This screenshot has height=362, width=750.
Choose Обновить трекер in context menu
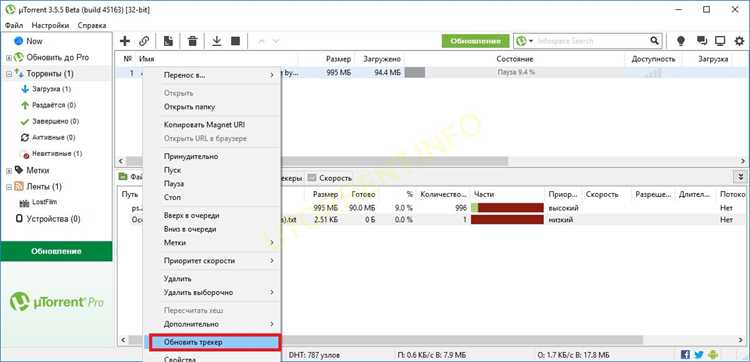pos(214,342)
